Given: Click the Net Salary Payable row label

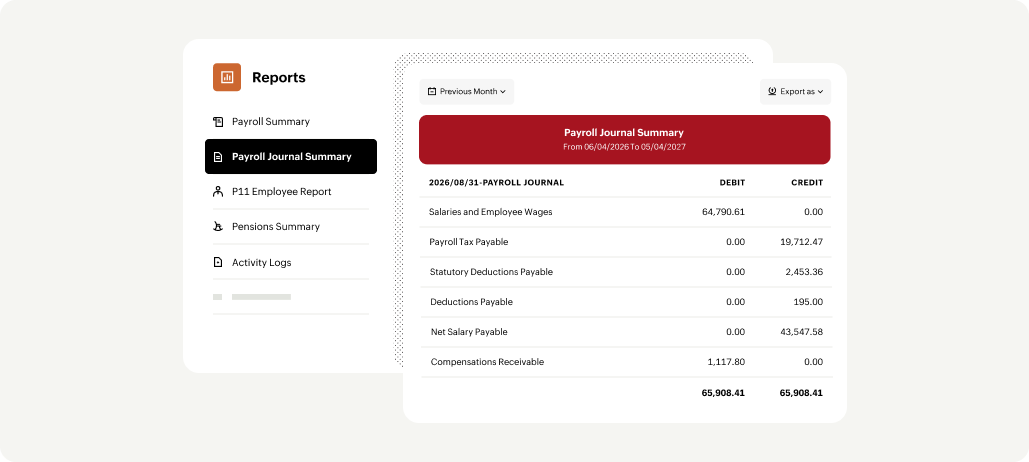Looking at the screenshot, I should pos(469,332).
